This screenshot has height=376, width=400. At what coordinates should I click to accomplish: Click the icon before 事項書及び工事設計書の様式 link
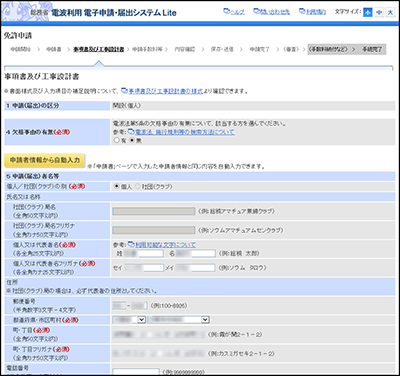124,91
